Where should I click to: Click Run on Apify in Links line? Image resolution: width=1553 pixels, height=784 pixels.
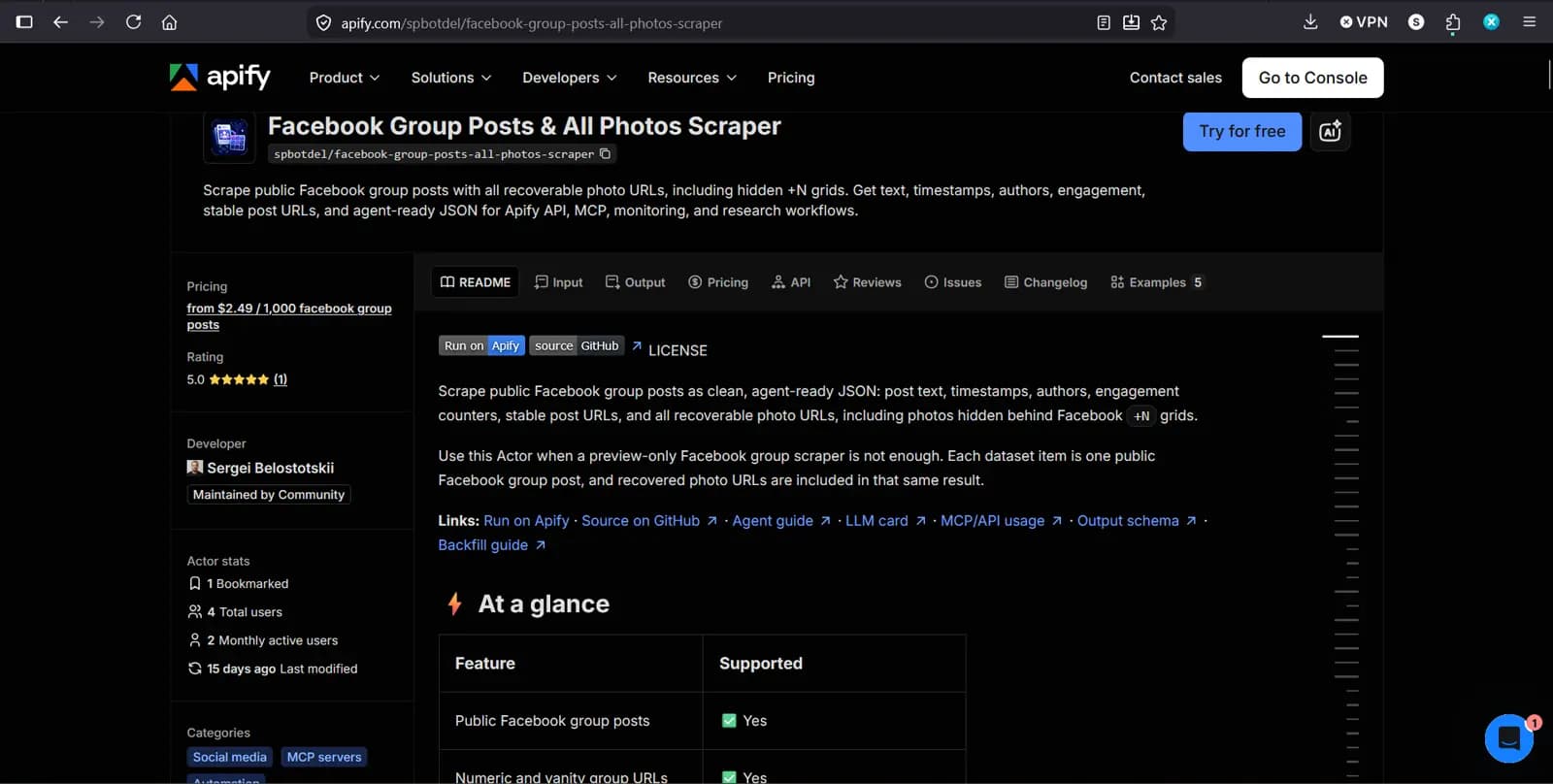[526, 521]
